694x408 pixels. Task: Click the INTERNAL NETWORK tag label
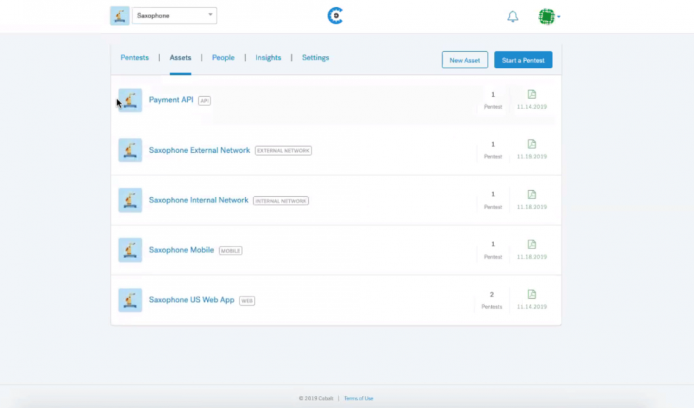(x=281, y=201)
